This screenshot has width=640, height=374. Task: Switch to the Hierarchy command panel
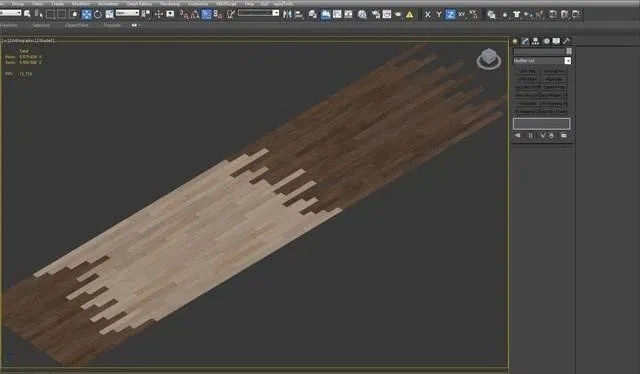[535, 41]
